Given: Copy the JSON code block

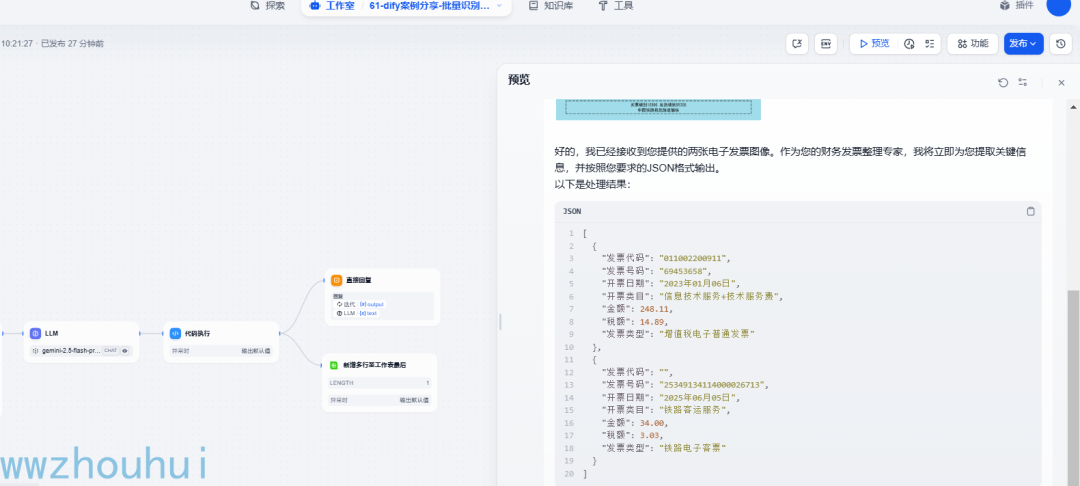Looking at the screenshot, I should [x=1030, y=211].
